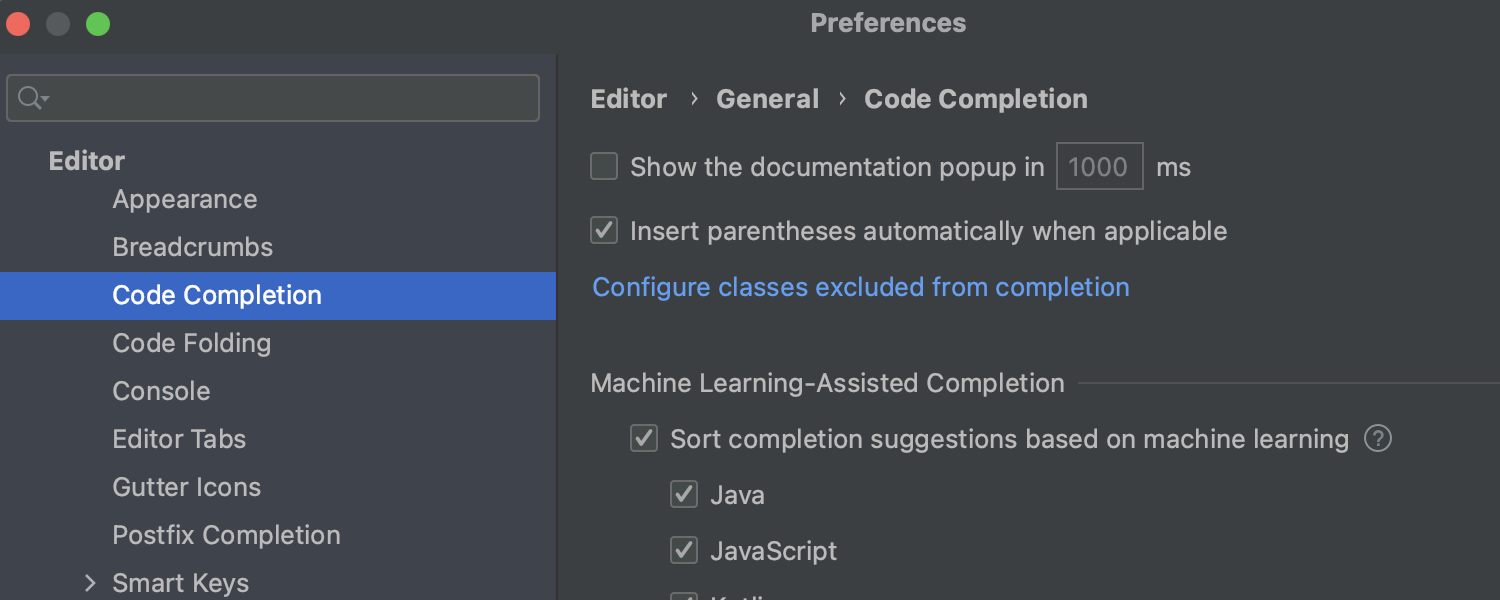Click the Editor breadcrumb in header

[629, 100]
